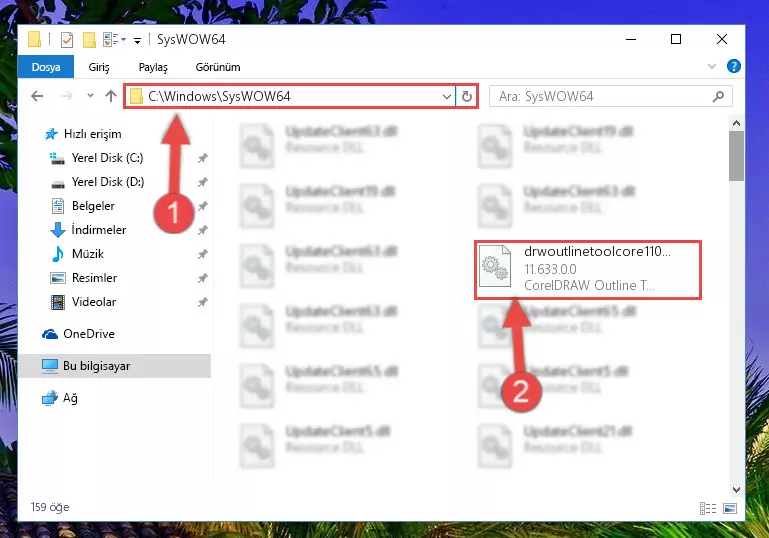Click pin icon next to İndirmeler
Image resolution: width=769 pixels, height=538 pixels.
click(203, 230)
